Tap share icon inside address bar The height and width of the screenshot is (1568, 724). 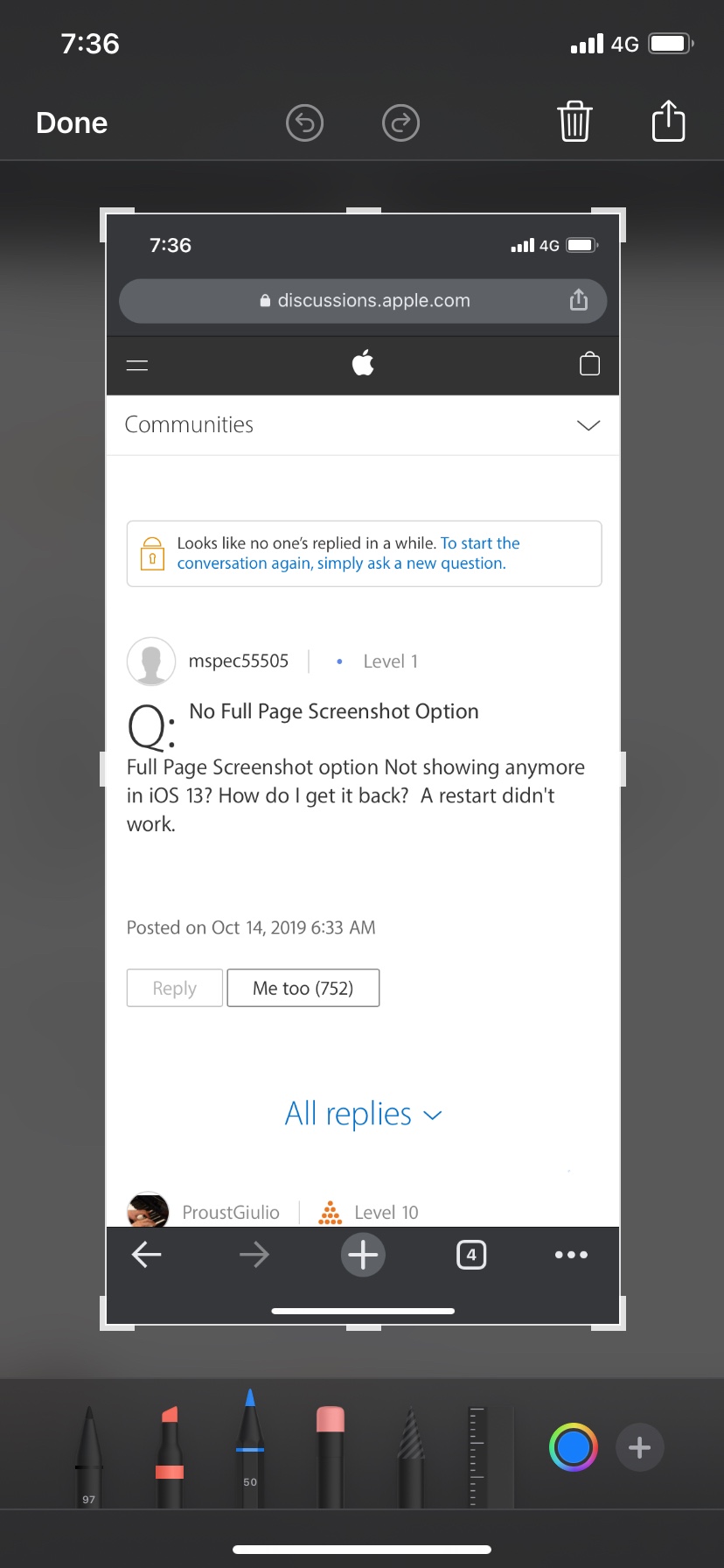pyautogui.click(x=579, y=300)
